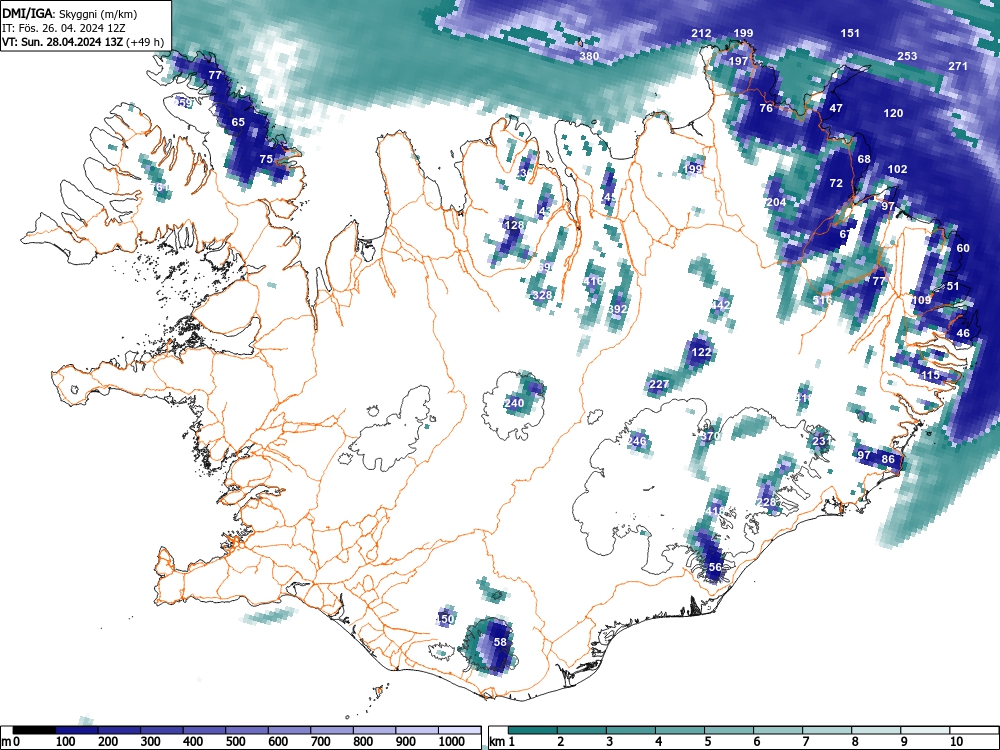
Task: Select the map value 212
Action: click(x=701, y=33)
